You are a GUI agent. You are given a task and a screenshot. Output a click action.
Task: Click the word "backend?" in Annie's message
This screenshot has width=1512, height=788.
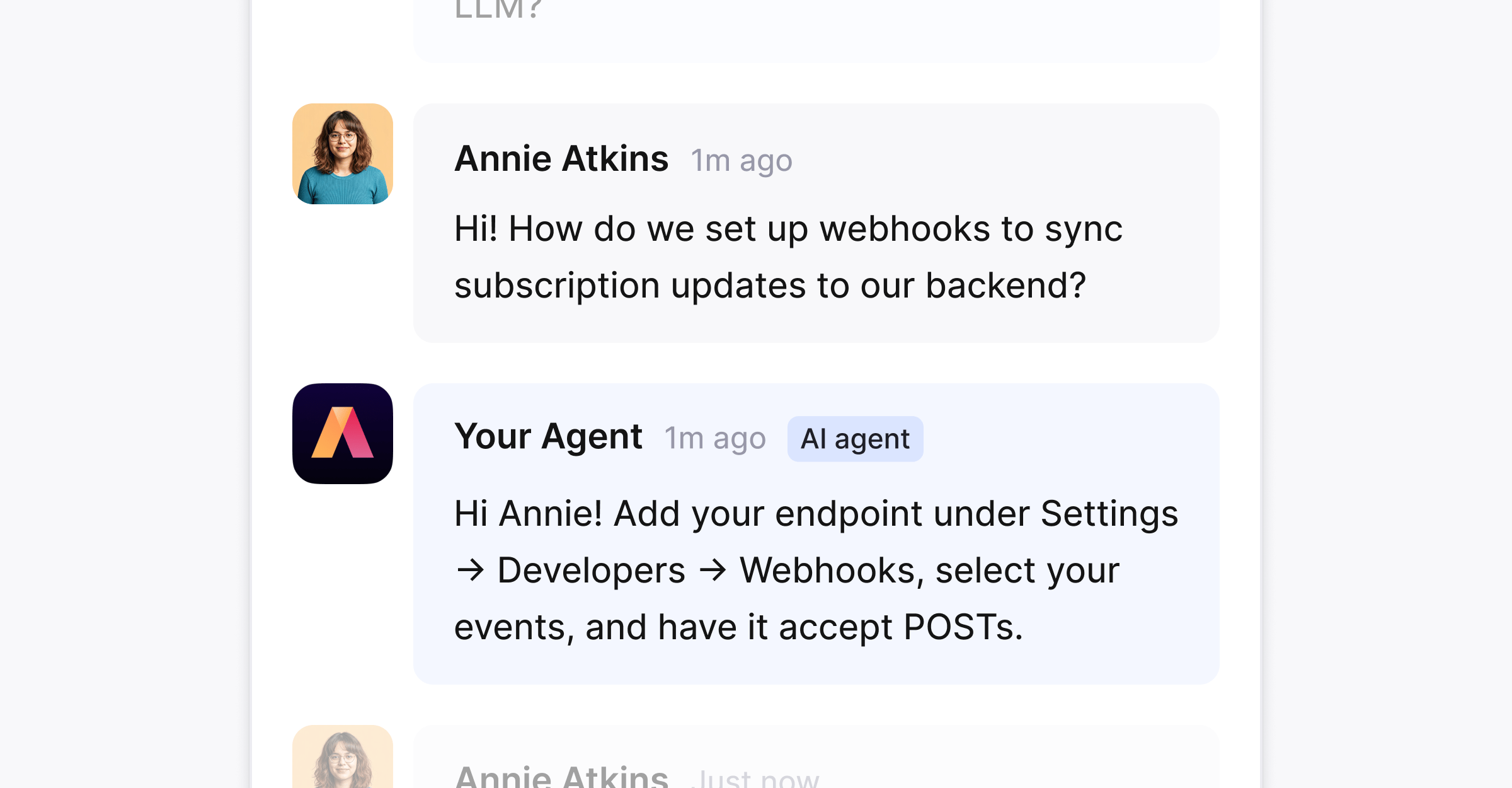tap(1005, 286)
